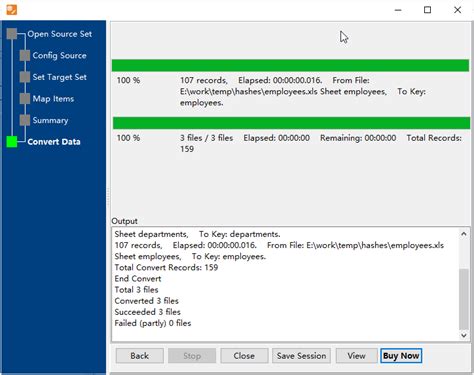Screen dimensions: 474x375
Task: Click the 'Sheet departments, To Key: departments.' line
Action: pos(197,234)
